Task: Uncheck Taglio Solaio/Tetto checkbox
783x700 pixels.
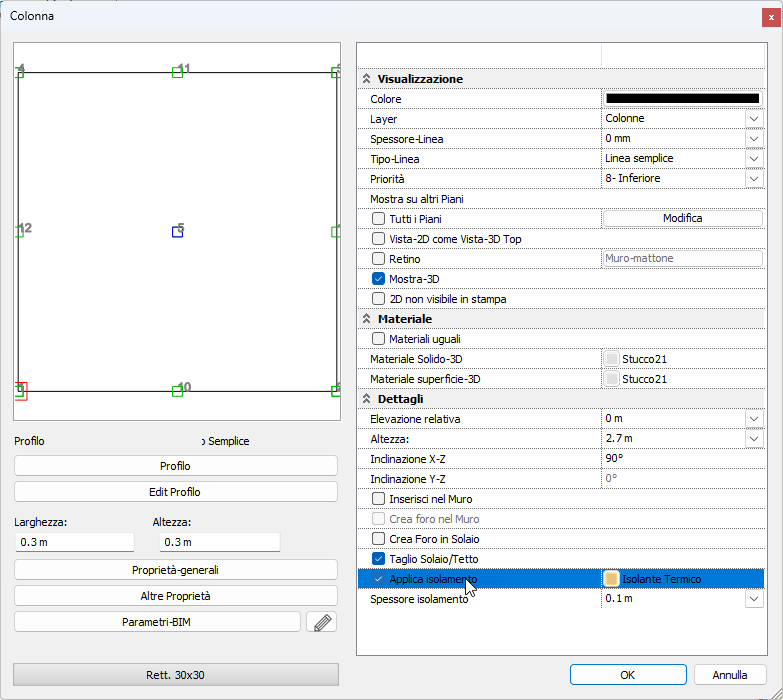Action: point(379,559)
